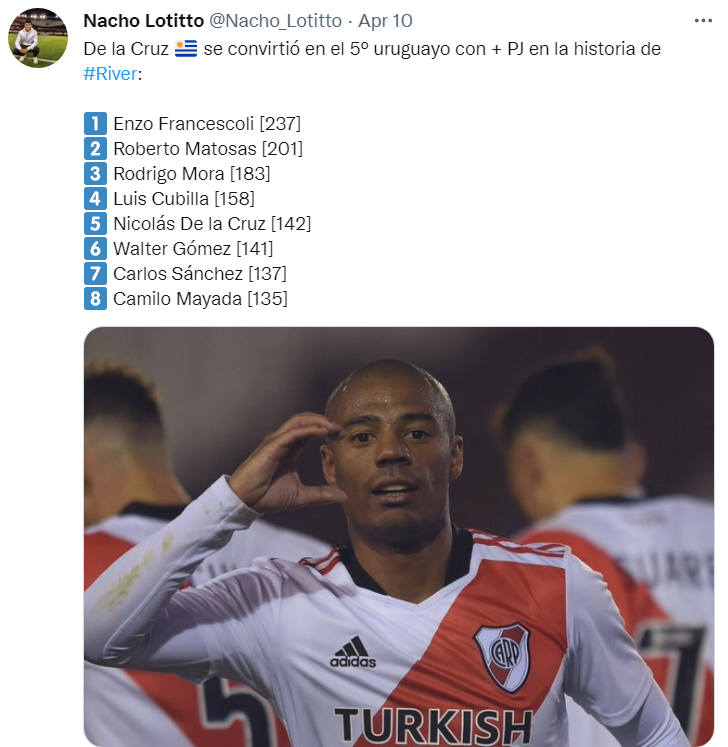Click the number 2 keycap emoji

coord(95,149)
